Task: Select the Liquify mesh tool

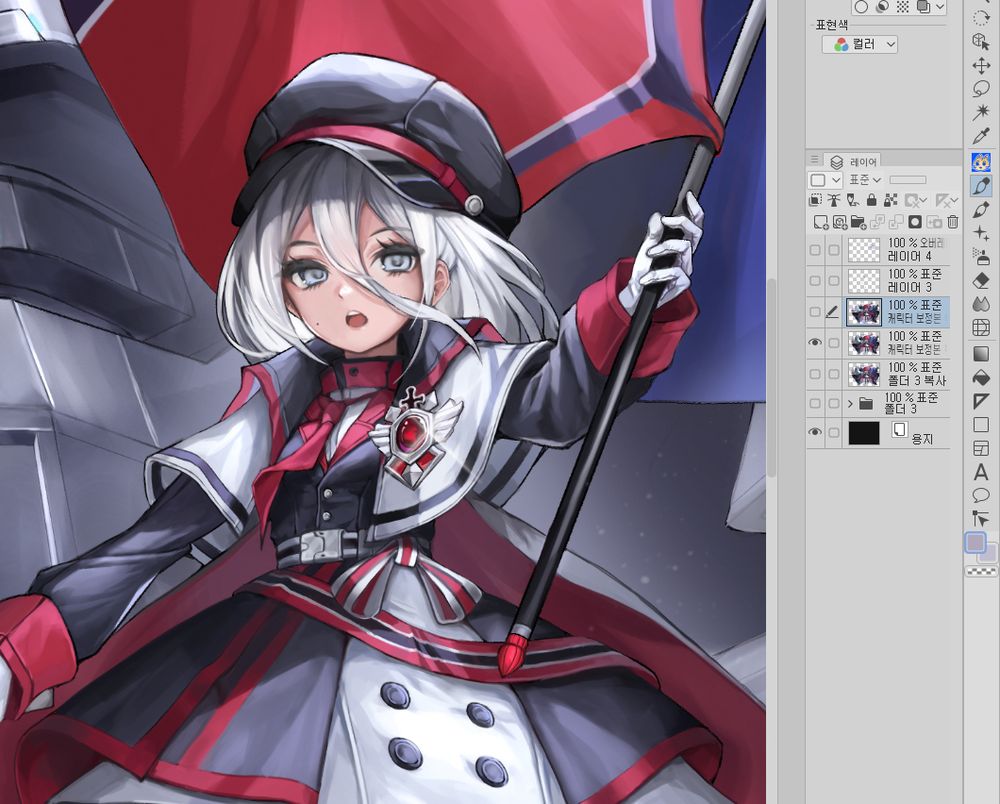Action: tap(981, 328)
